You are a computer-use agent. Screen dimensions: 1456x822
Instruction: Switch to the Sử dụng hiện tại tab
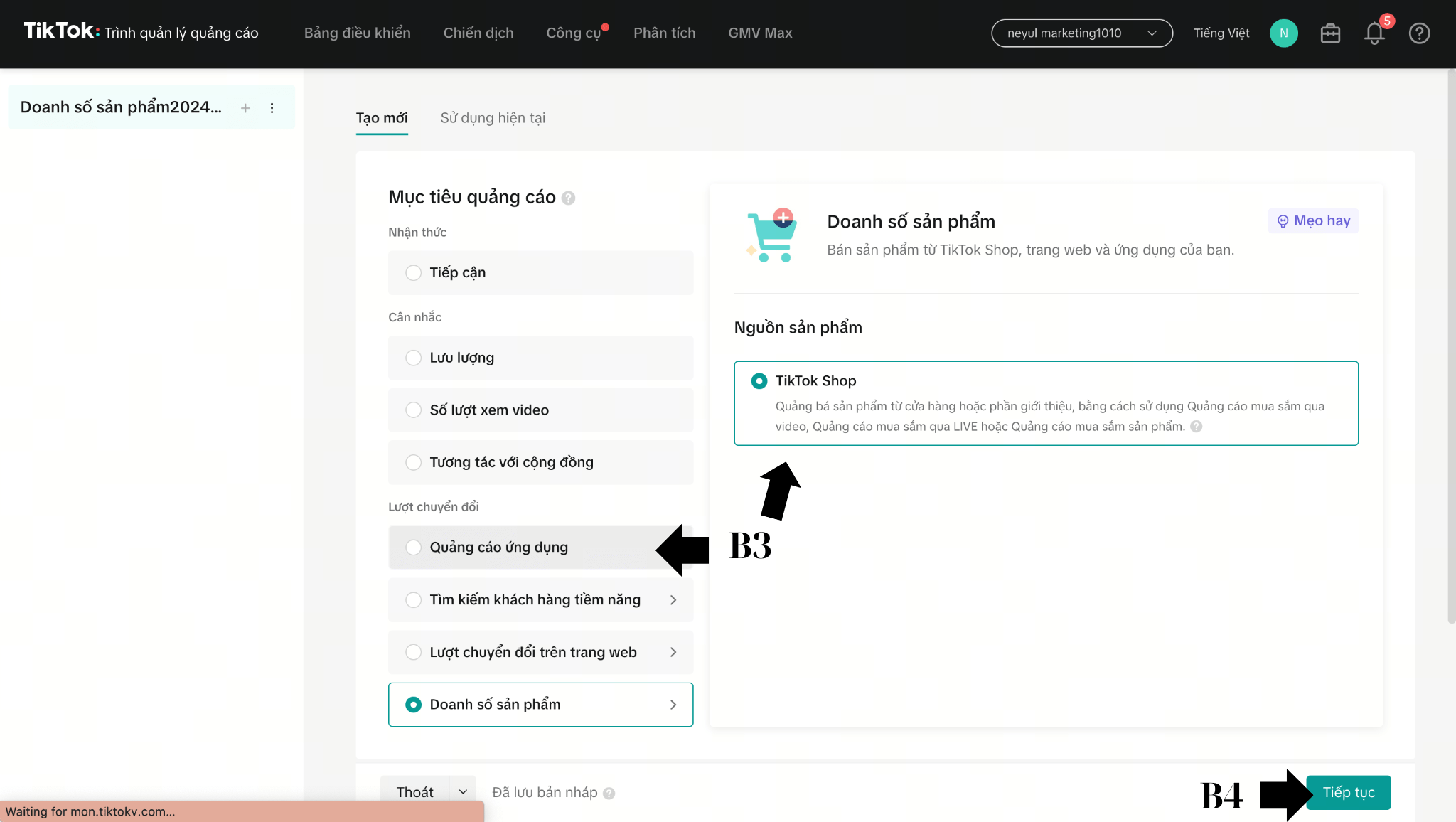click(493, 118)
